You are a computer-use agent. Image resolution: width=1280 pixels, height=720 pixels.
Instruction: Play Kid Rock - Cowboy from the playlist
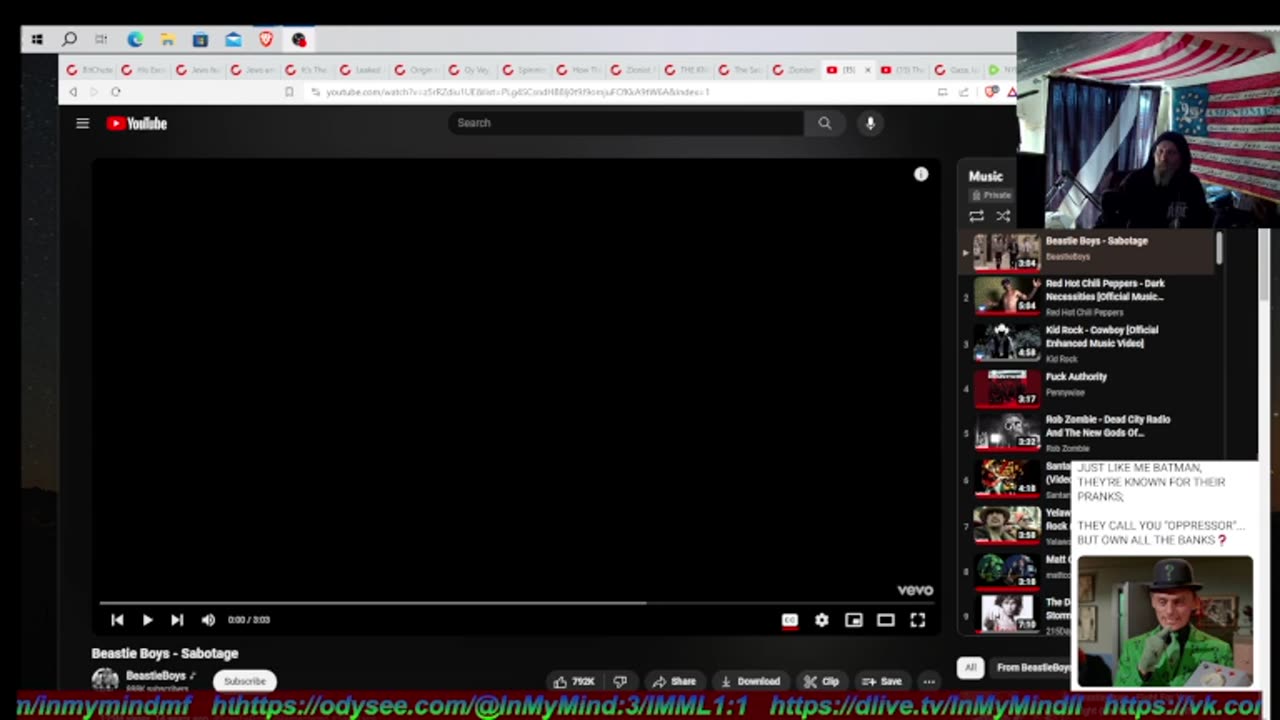click(1088, 343)
